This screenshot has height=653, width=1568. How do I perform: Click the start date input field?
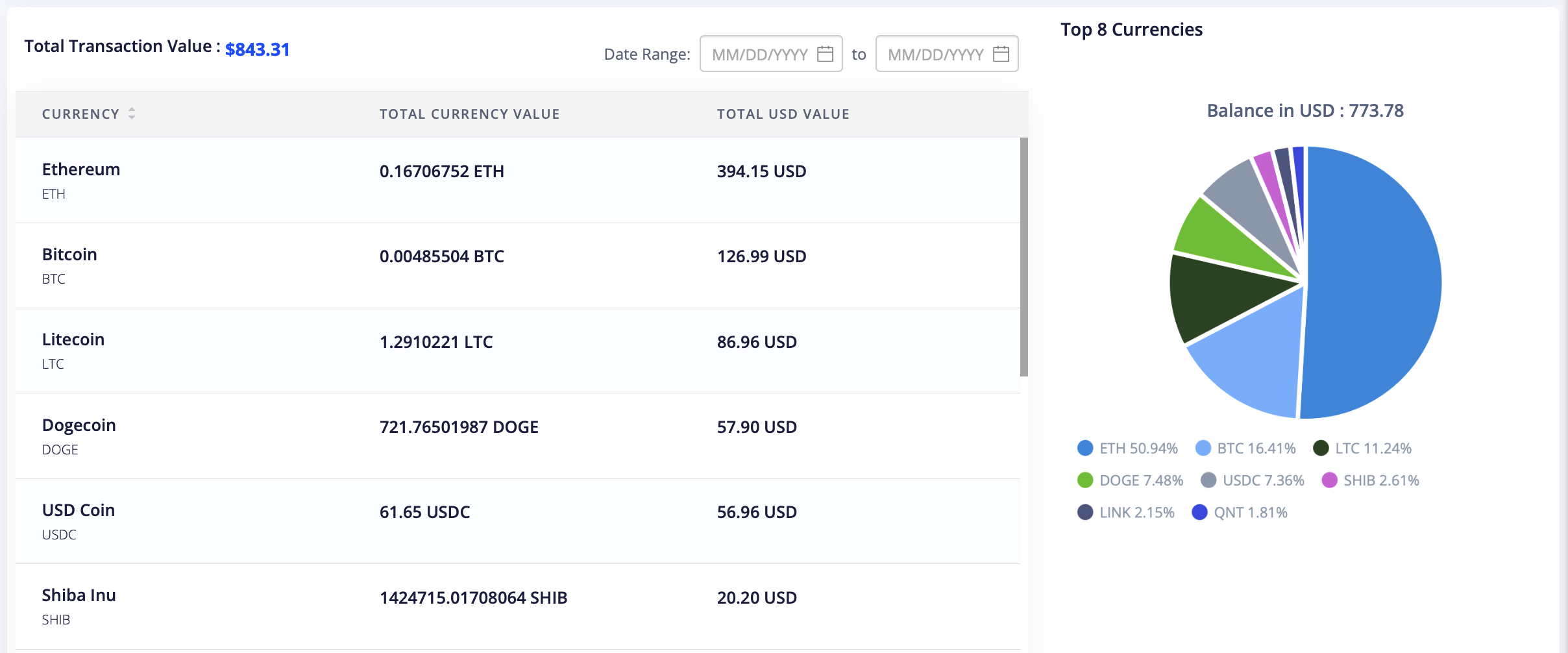tap(771, 54)
